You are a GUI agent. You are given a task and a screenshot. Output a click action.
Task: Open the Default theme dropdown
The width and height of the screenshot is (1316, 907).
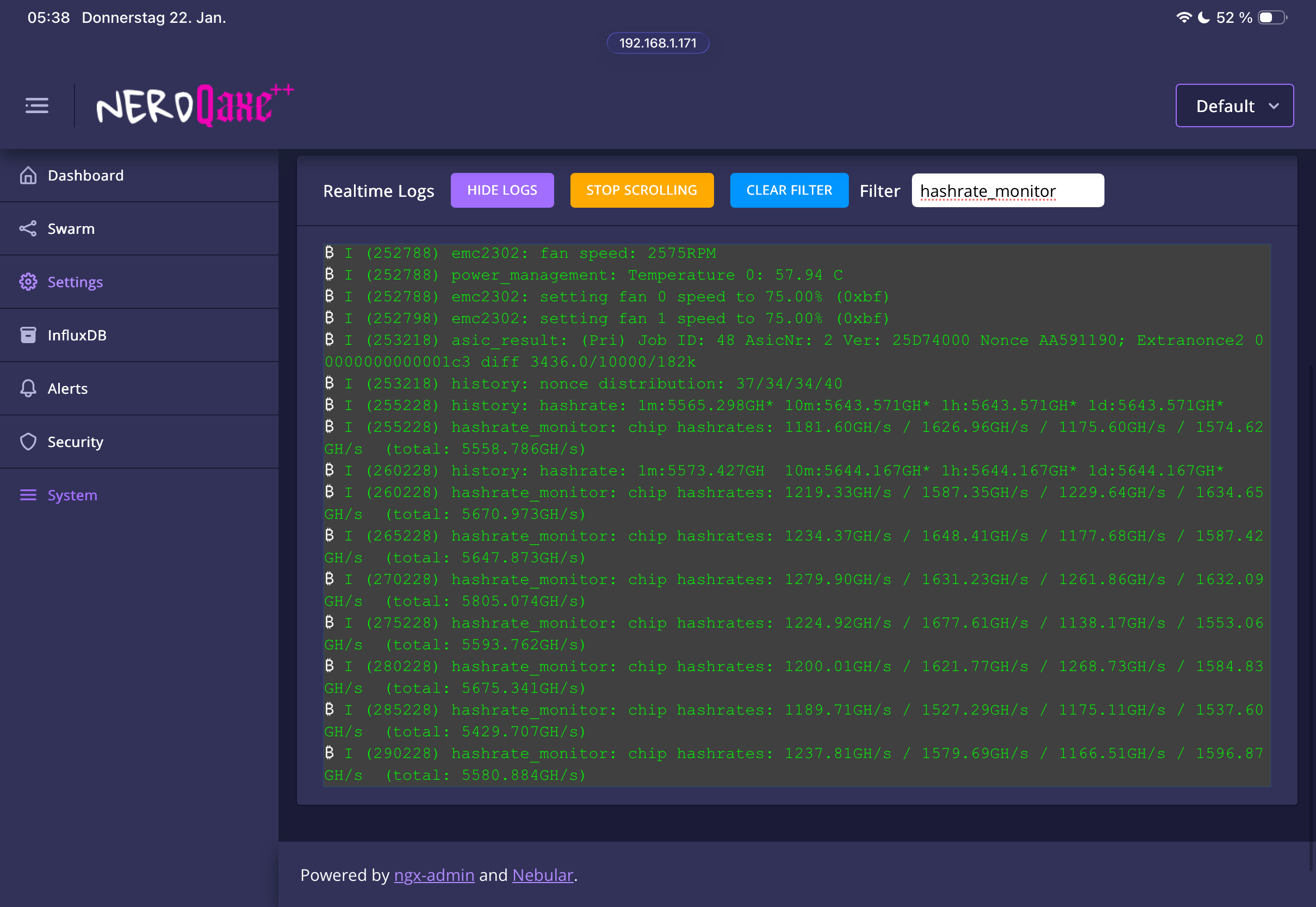[x=1225, y=105]
